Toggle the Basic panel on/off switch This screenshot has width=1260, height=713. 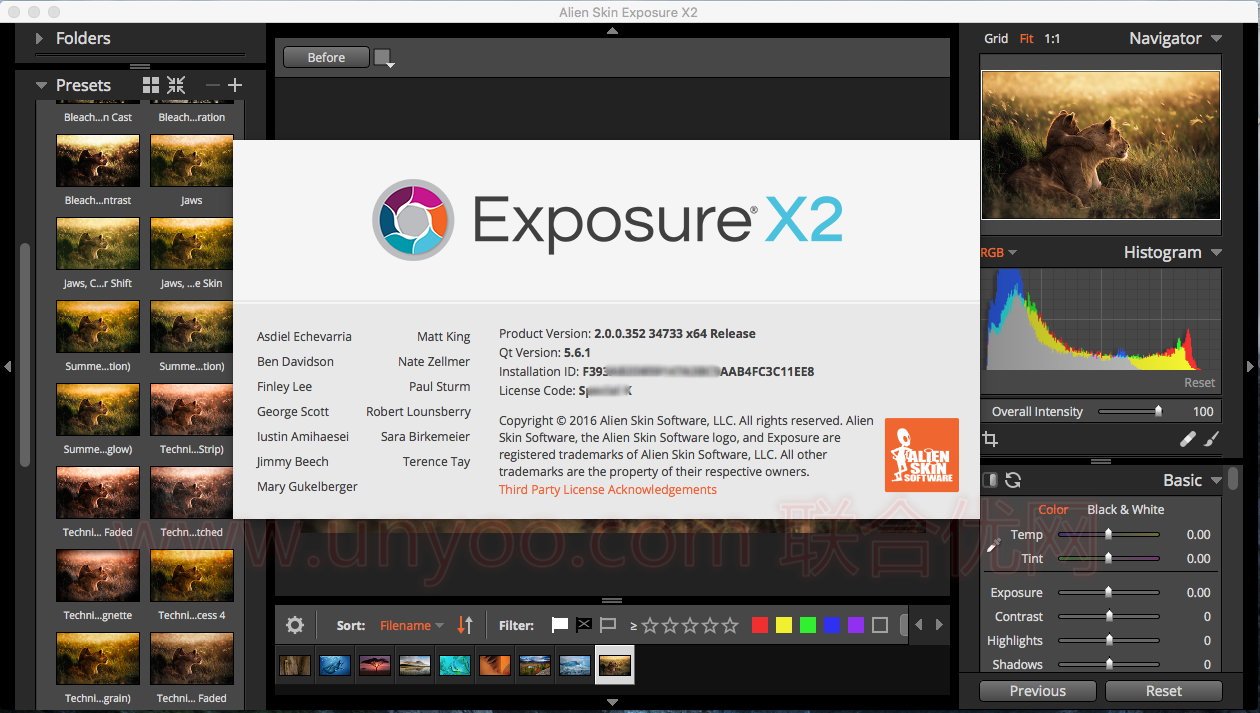click(x=990, y=480)
